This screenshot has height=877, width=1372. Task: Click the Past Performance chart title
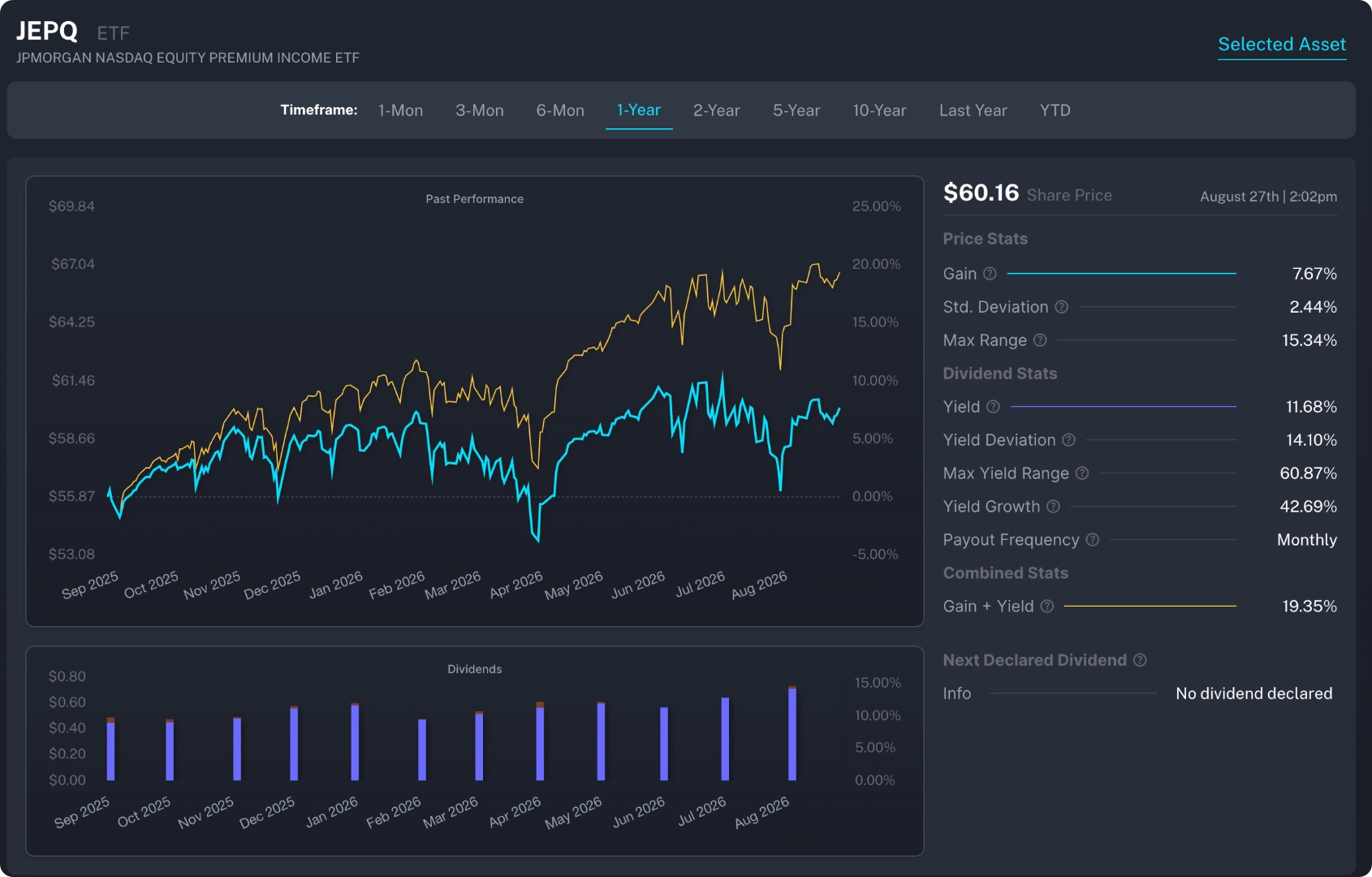click(475, 199)
